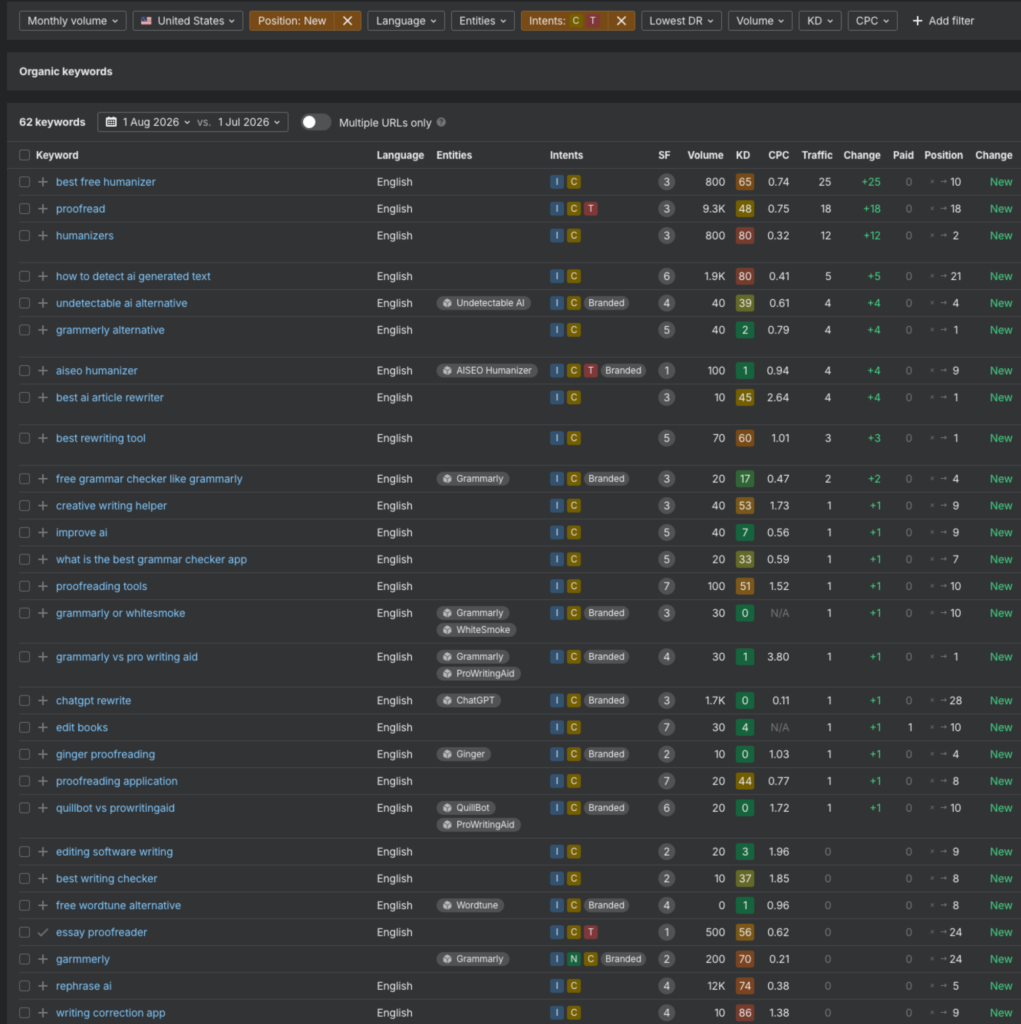Click the KD 65 badge for best free humanizer
The image size is (1021, 1024).
tap(745, 182)
